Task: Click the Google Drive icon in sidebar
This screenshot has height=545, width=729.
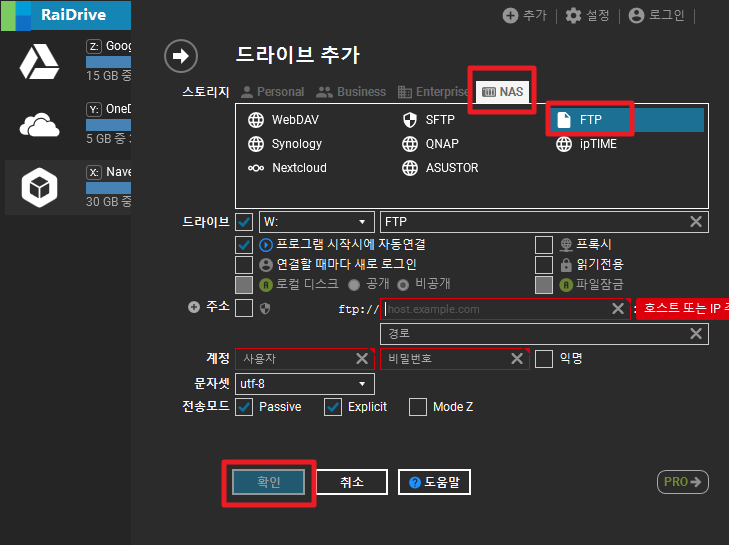Action: tap(40, 62)
